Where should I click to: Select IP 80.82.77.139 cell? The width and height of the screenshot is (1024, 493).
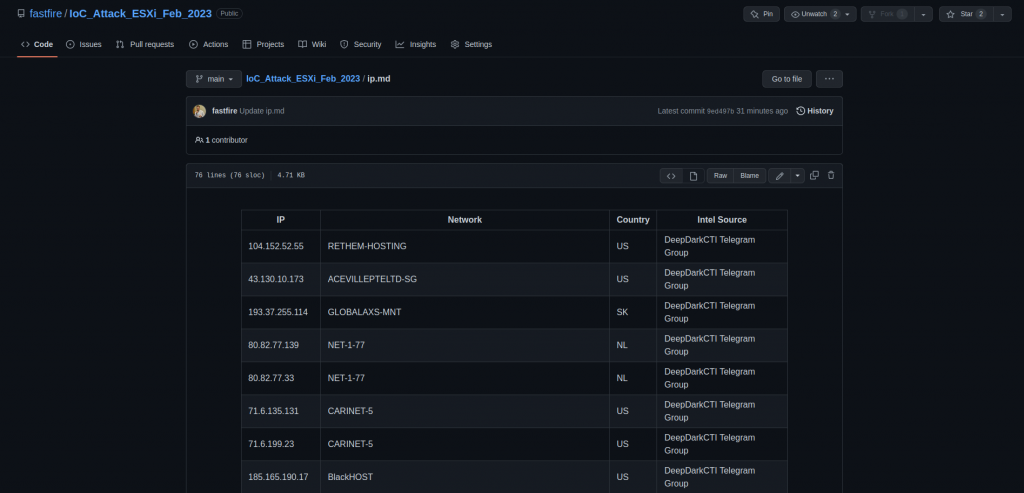pos(281,345)
